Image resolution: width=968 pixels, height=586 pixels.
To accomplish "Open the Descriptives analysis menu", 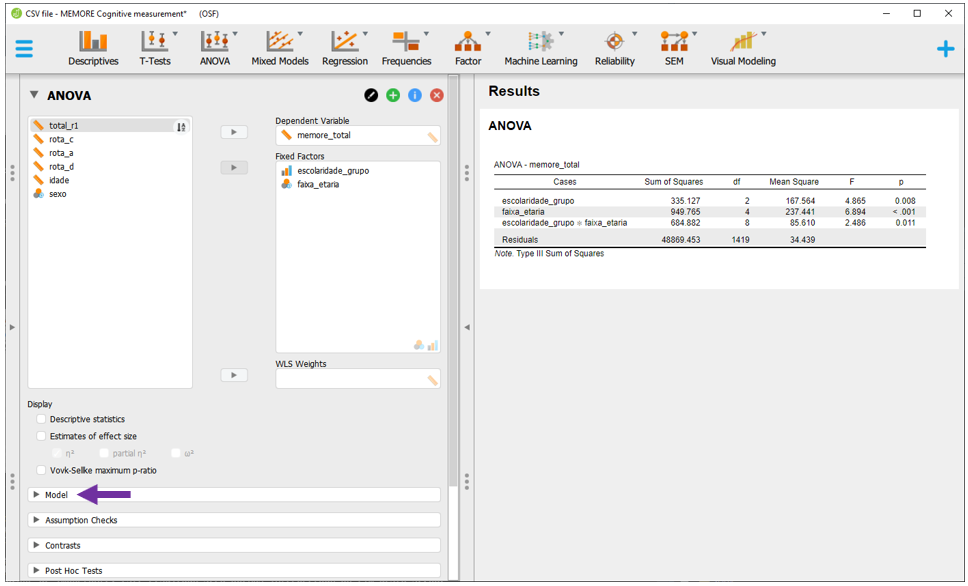I will click(93, 47).
